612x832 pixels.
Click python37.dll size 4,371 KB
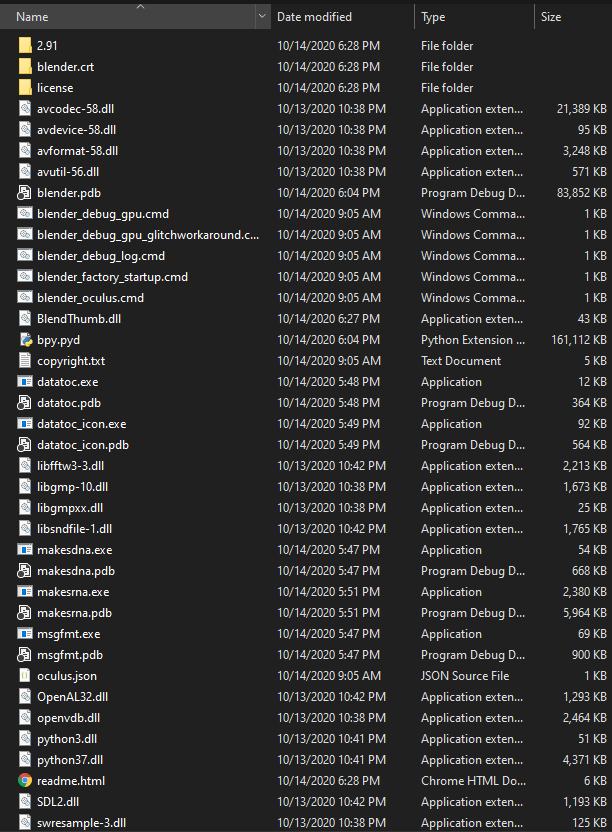click(x=585, y=760)
